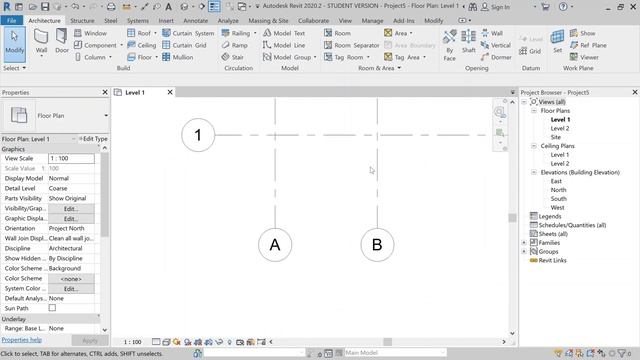
Task: Select the Dormer opening tool
Action: pyautogui.click(x=496, y=57)
